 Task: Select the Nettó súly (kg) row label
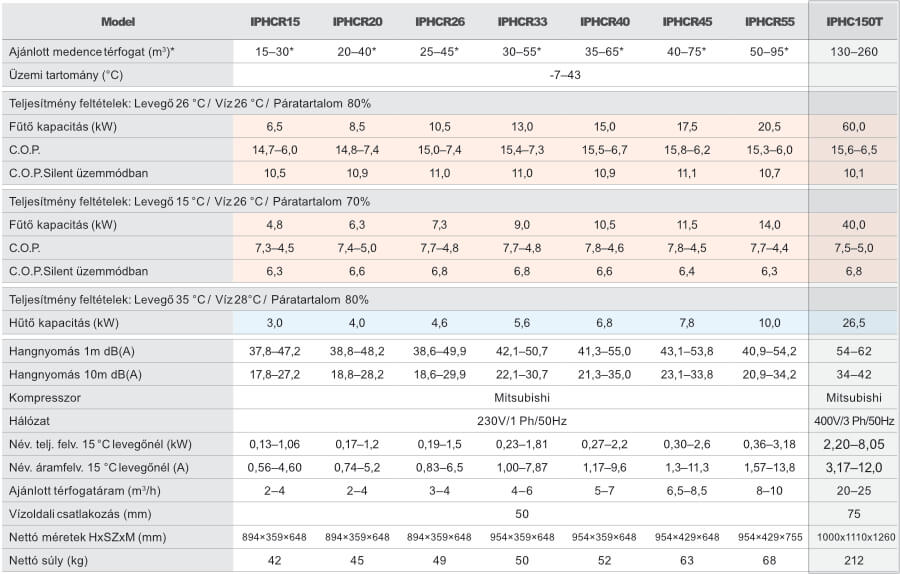(x=48, y=561)
